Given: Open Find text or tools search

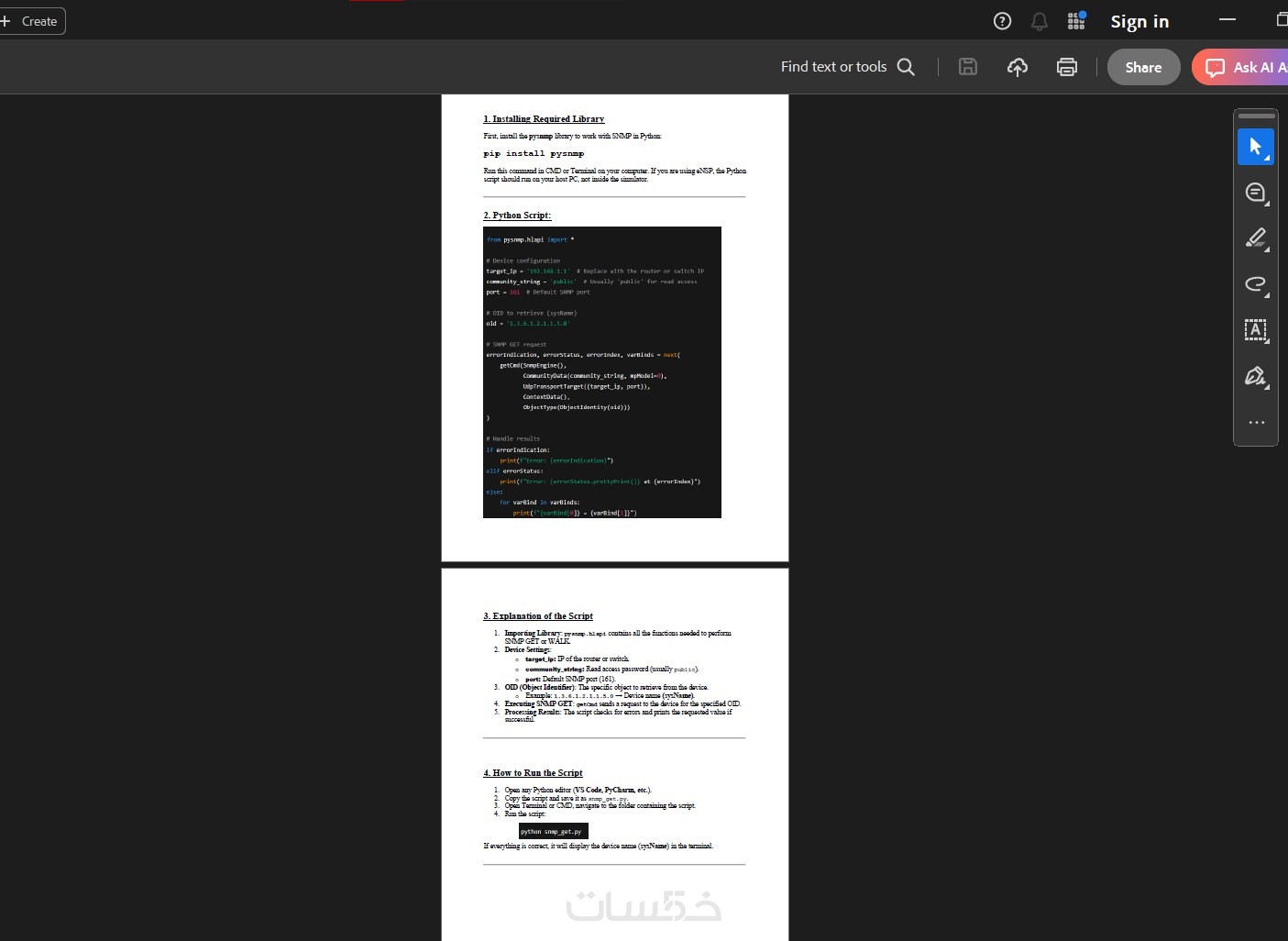Looking at the screenshot, I should point(848,67).
